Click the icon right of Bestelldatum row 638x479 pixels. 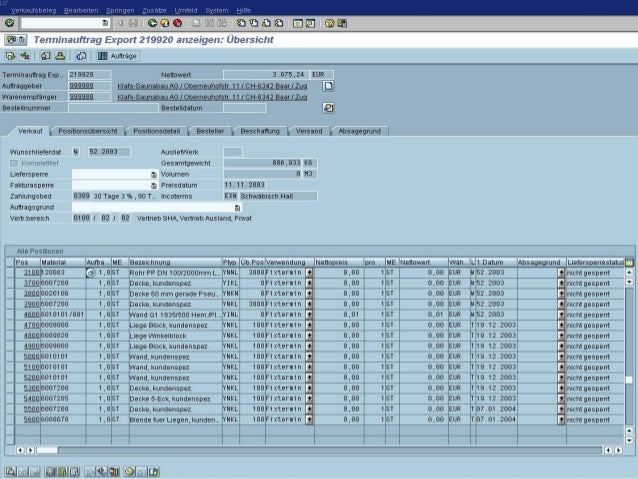click(327, 108)
